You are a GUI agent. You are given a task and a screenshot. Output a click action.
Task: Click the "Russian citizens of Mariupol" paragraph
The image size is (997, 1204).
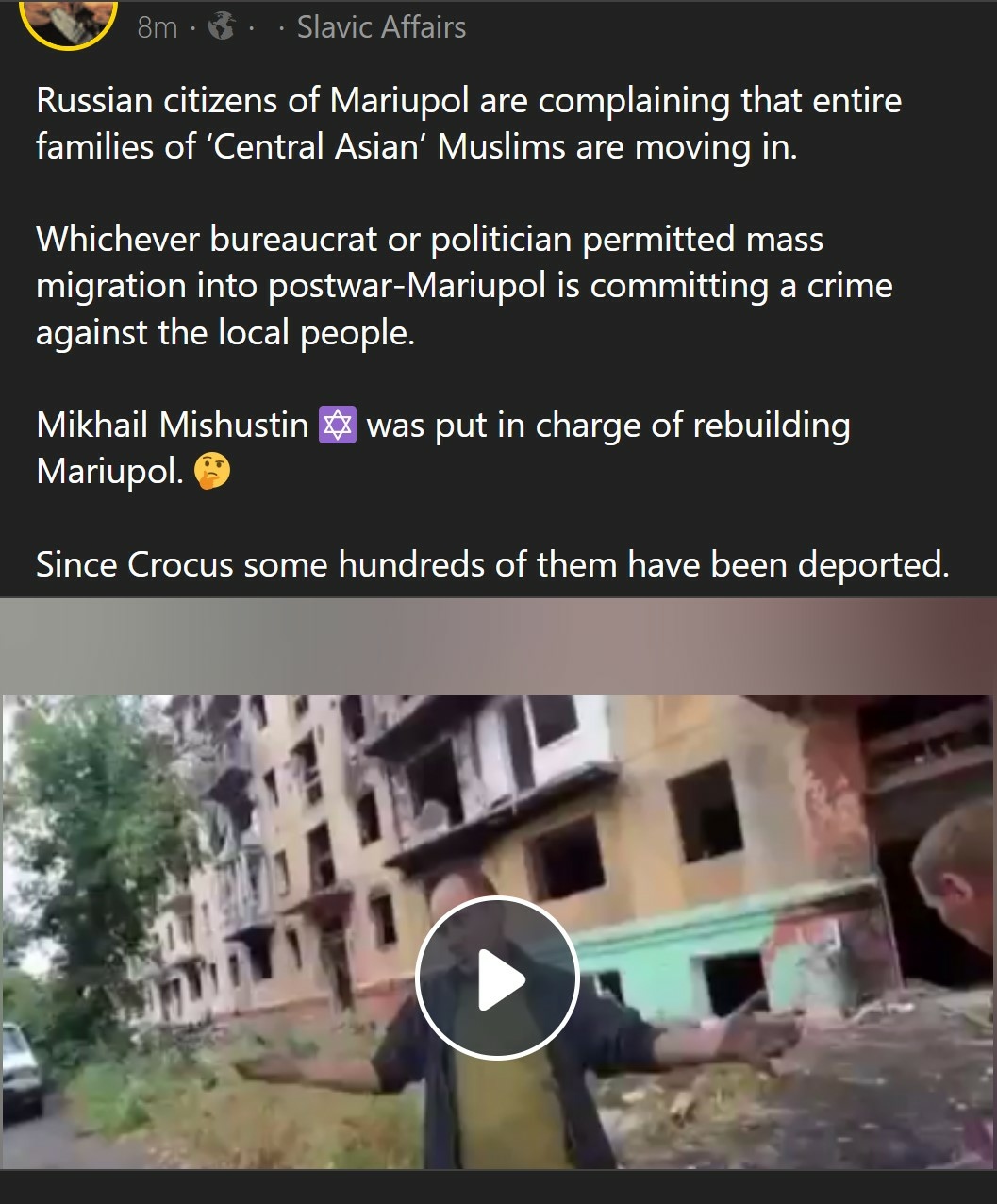point(469,123)
